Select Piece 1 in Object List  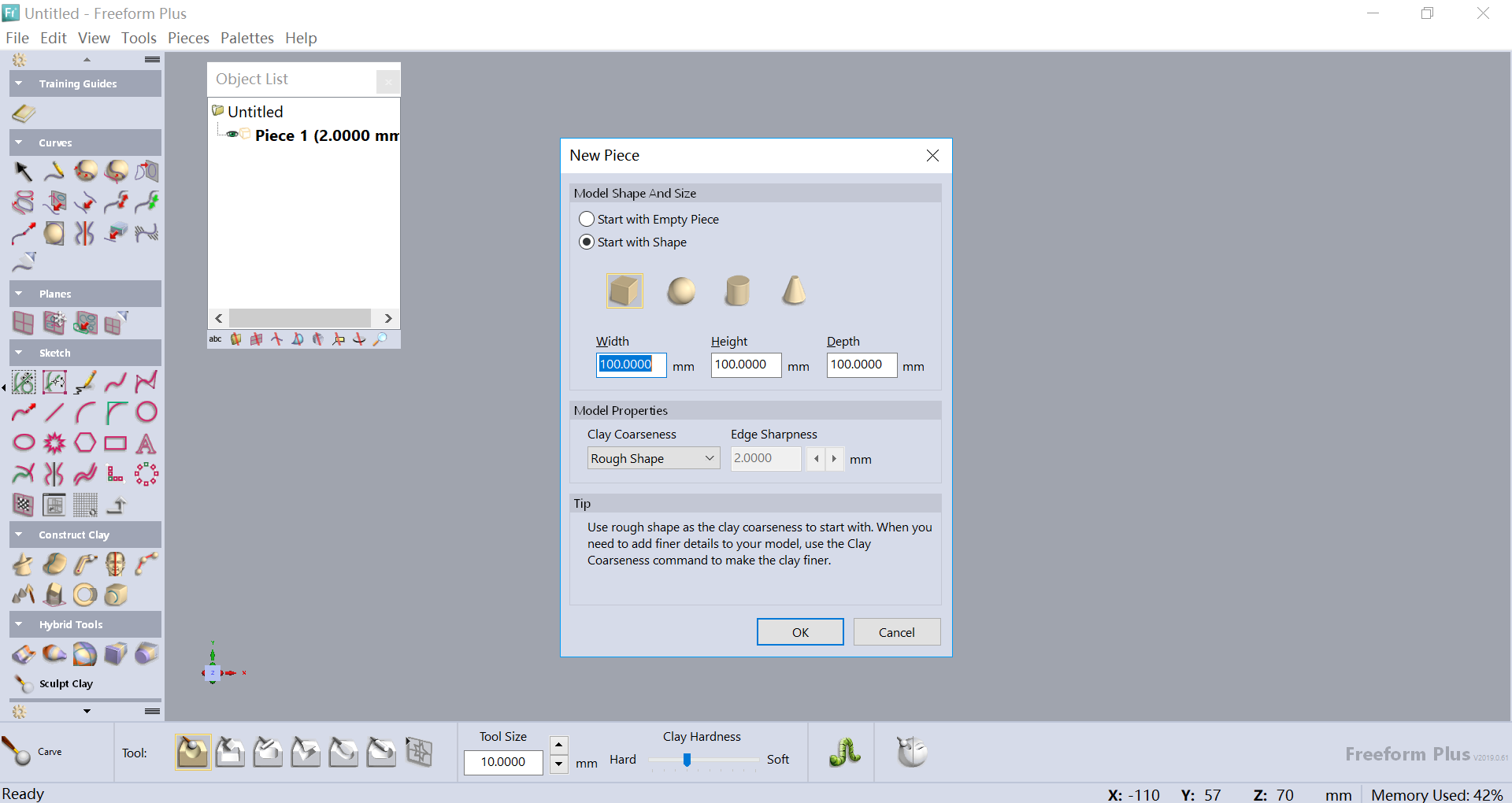pyautogui.click(x=326, y=135)
